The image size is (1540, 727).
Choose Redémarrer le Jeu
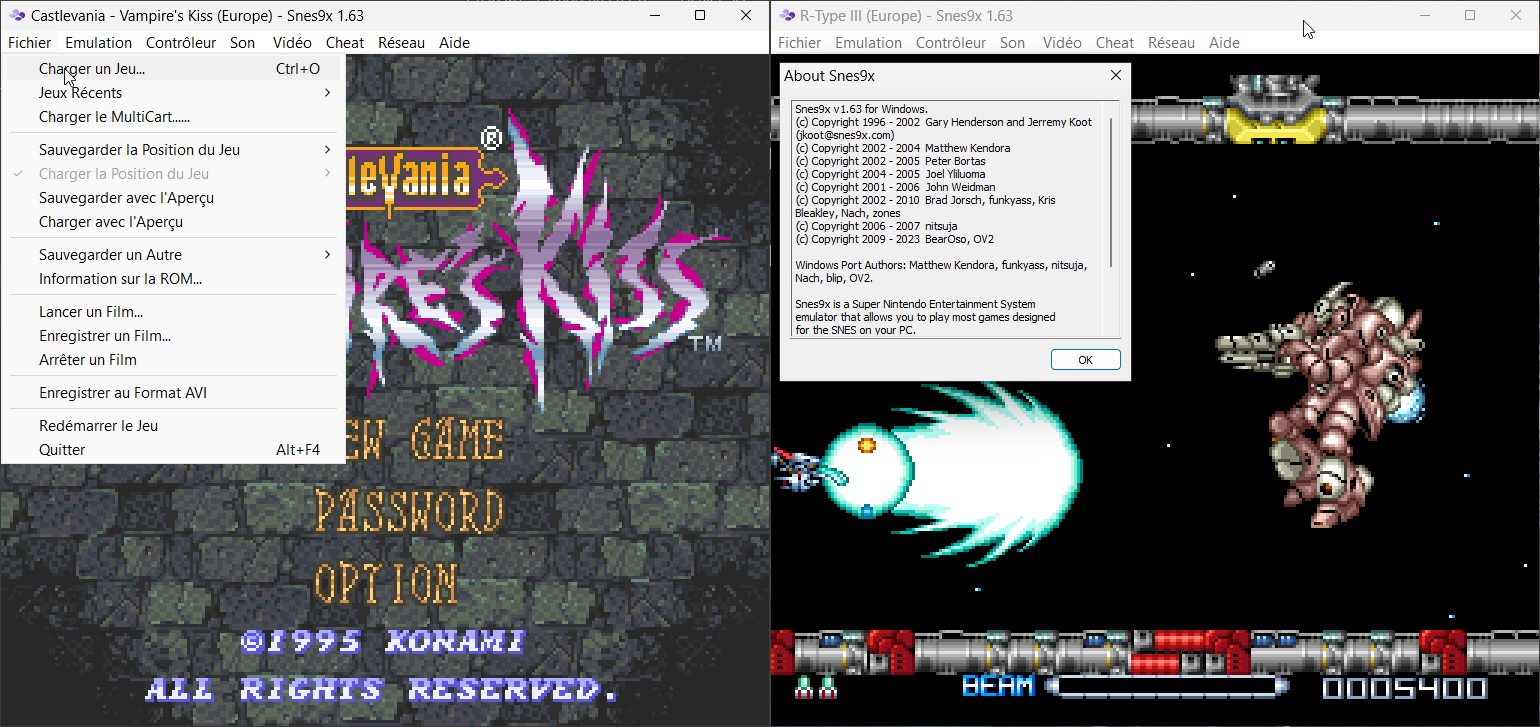pyautogui.click(x=173, y=426)
